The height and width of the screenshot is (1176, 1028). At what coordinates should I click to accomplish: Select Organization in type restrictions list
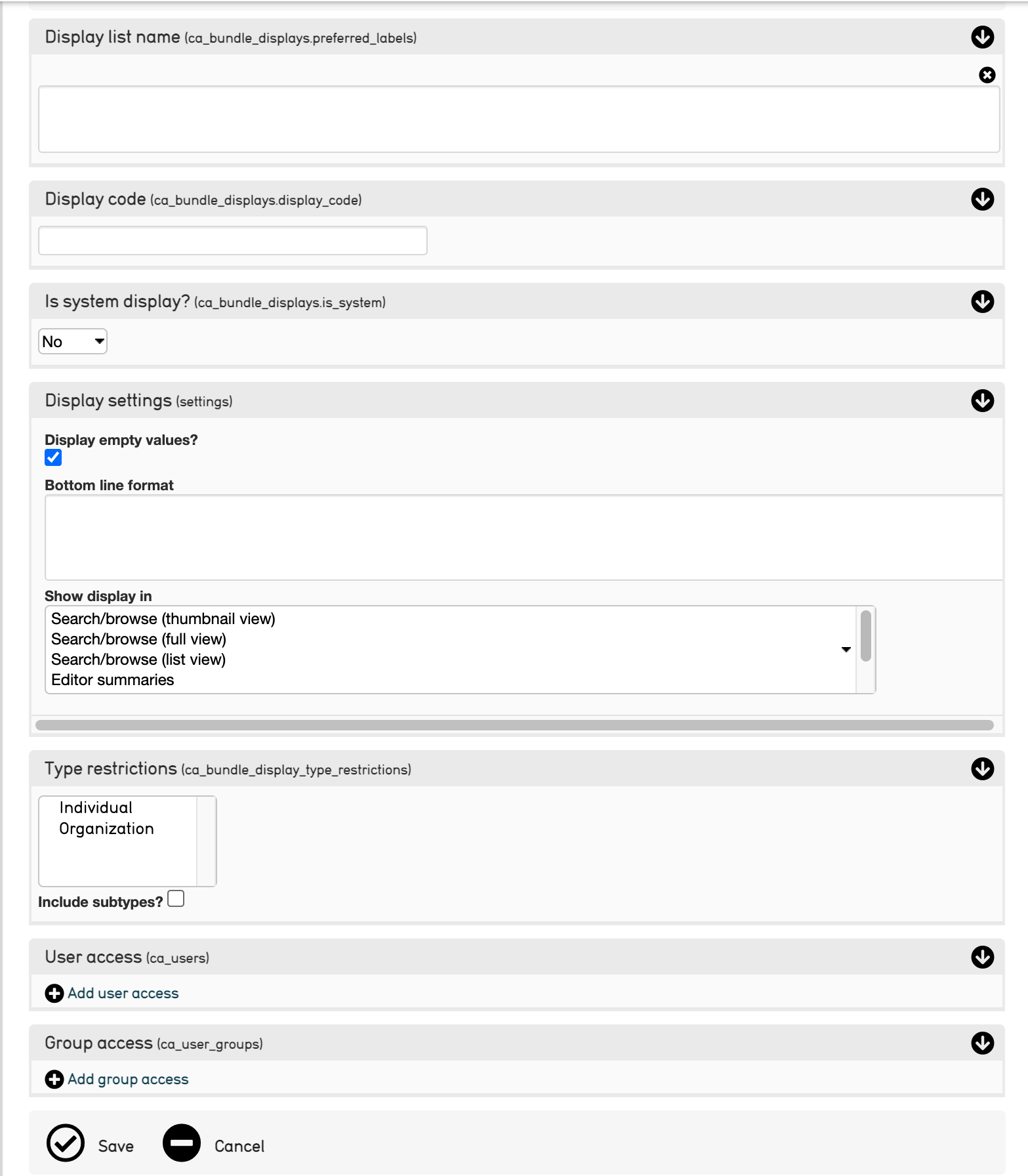pos(107,829)
